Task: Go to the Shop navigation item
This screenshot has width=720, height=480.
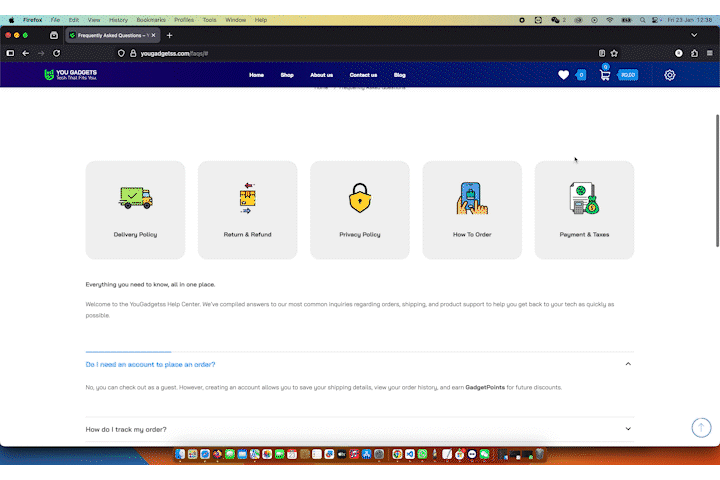Action: tap(287, 75)
